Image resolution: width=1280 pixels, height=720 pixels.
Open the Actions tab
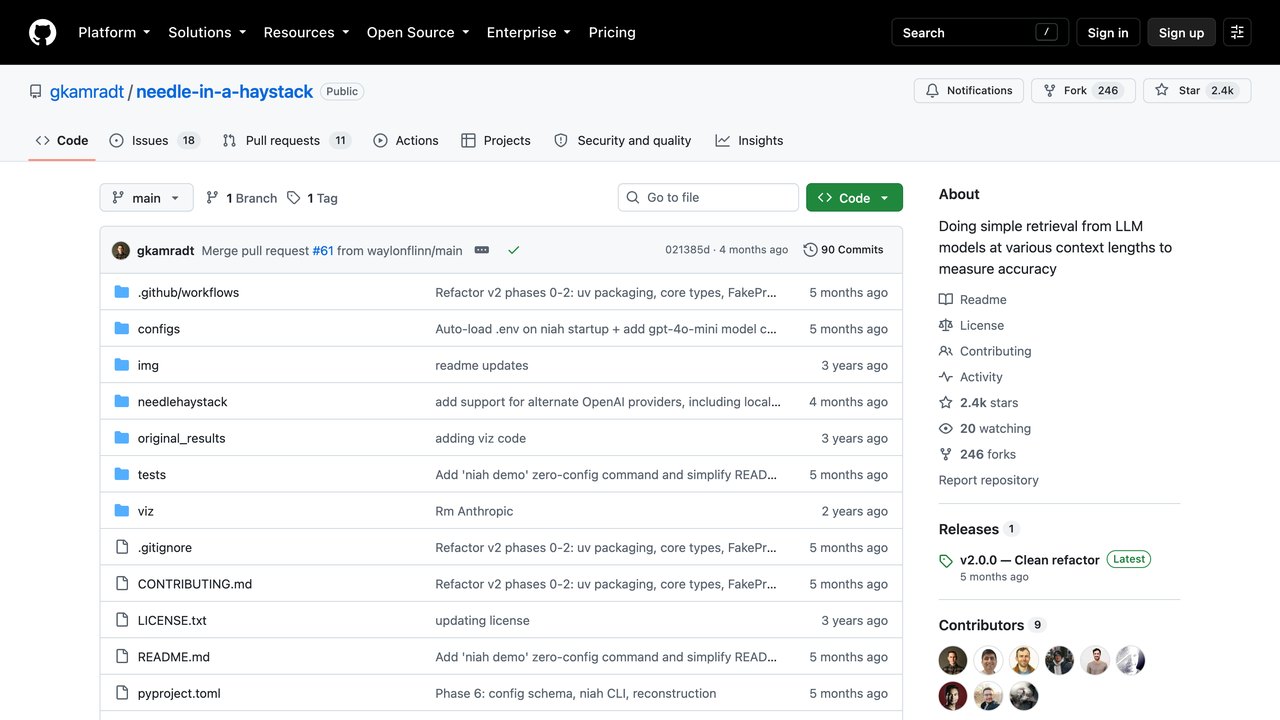click(406, 141)
